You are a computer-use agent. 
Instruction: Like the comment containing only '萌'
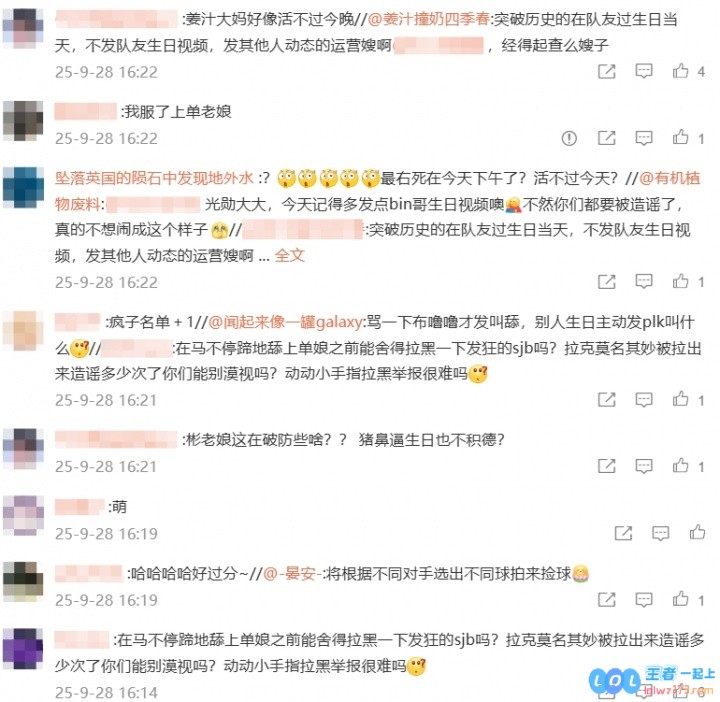pyautogui.click(x=698, y=532)
